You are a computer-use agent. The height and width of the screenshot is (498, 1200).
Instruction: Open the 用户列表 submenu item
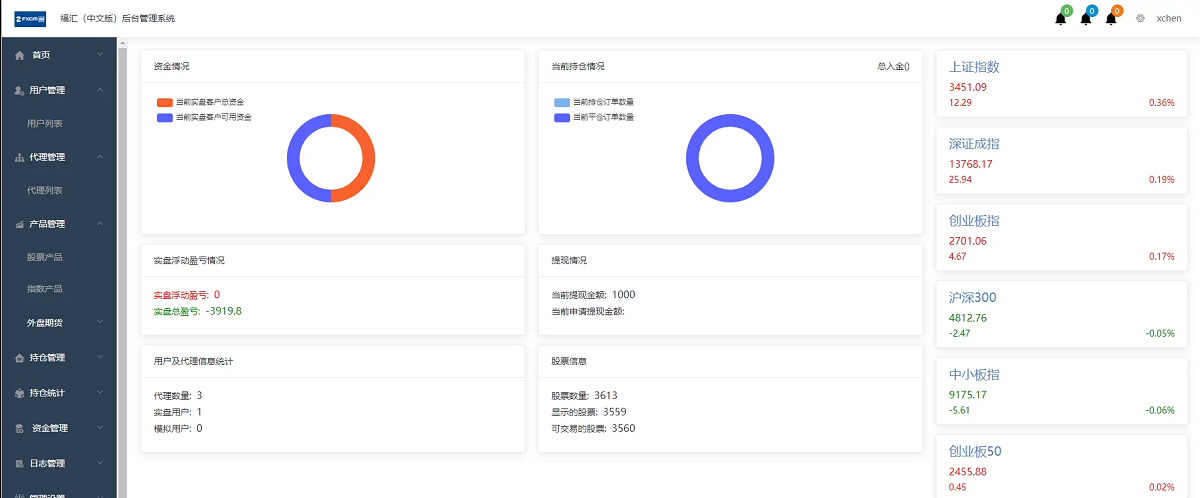[45, 123]
